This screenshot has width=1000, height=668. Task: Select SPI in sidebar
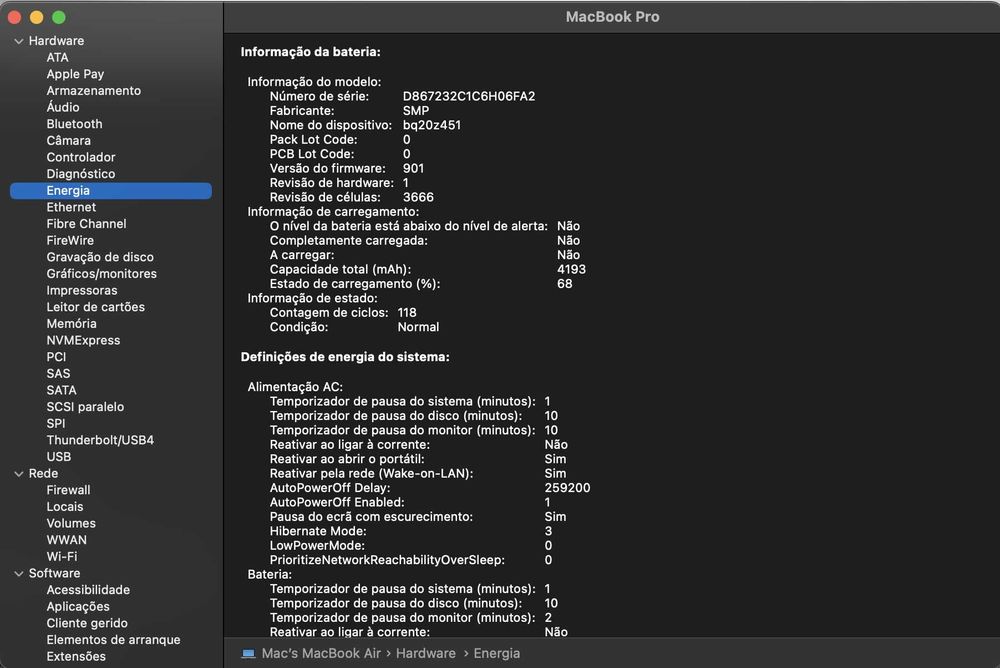(55, 423)
